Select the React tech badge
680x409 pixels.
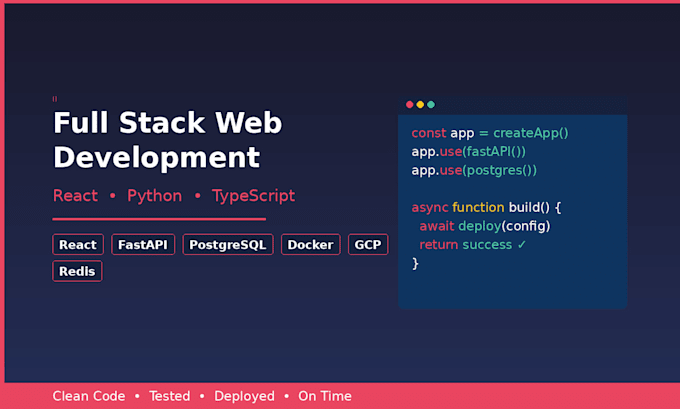78,245
